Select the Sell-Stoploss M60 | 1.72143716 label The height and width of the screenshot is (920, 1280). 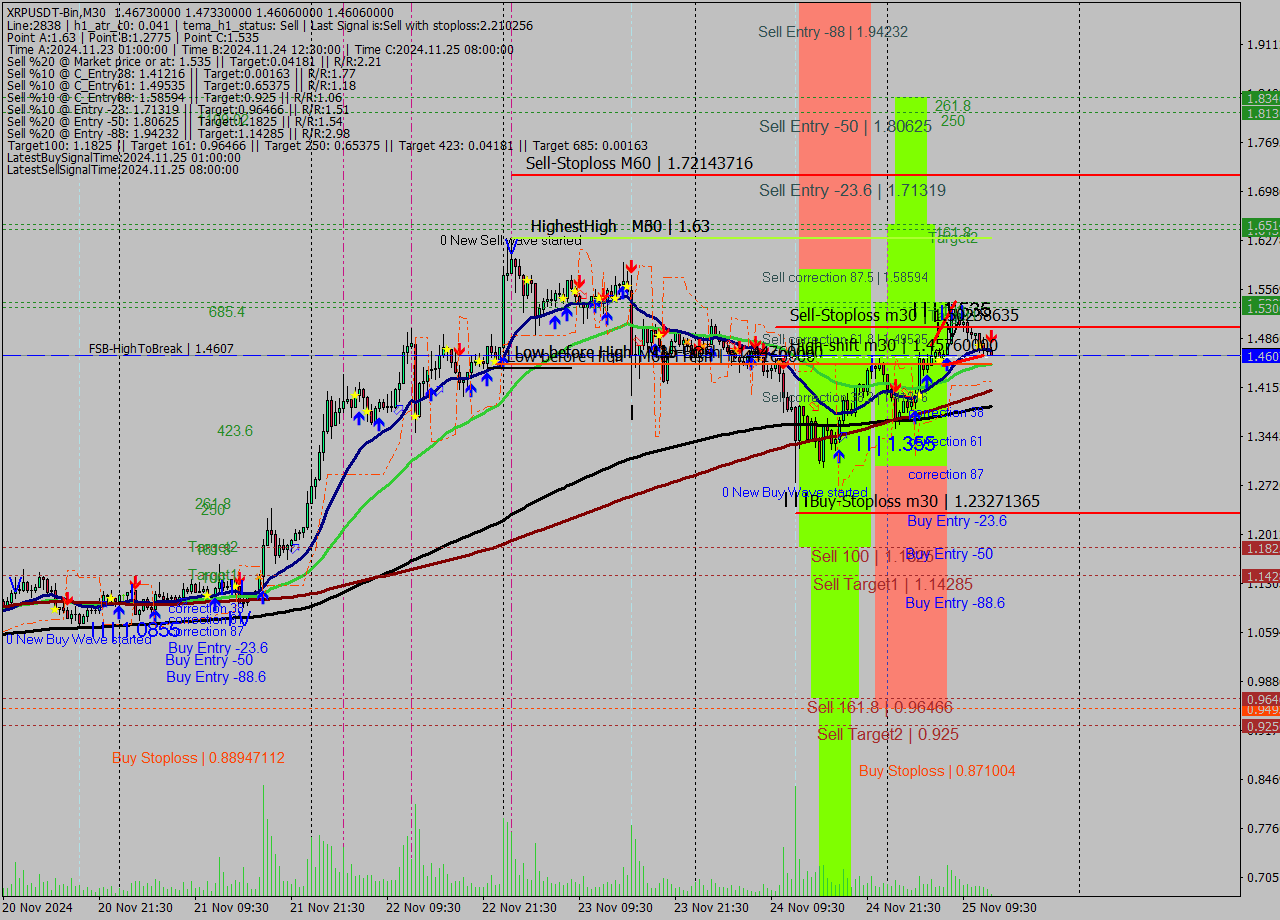(x=639, y=163)
